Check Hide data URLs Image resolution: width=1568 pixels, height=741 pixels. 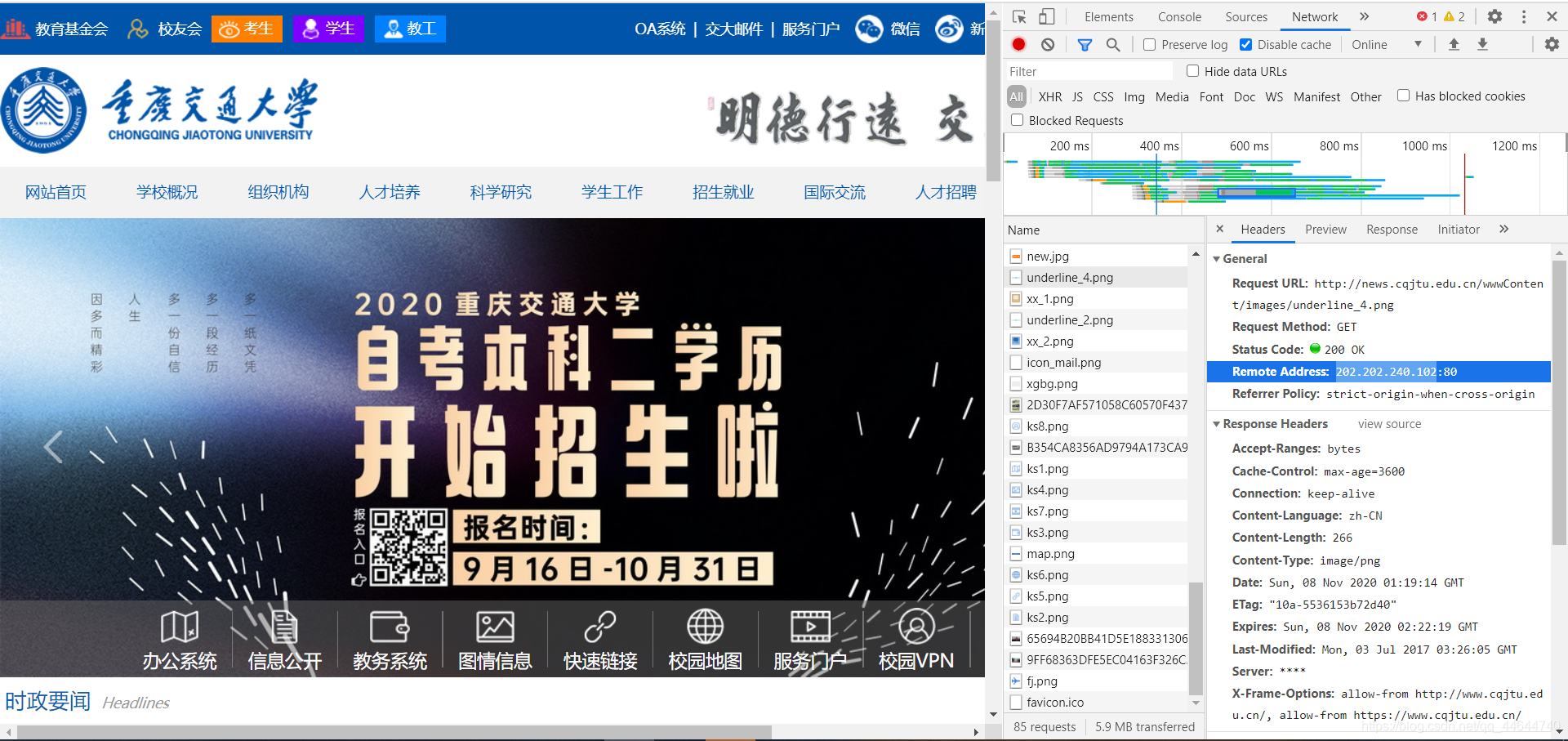point(1192,71)
